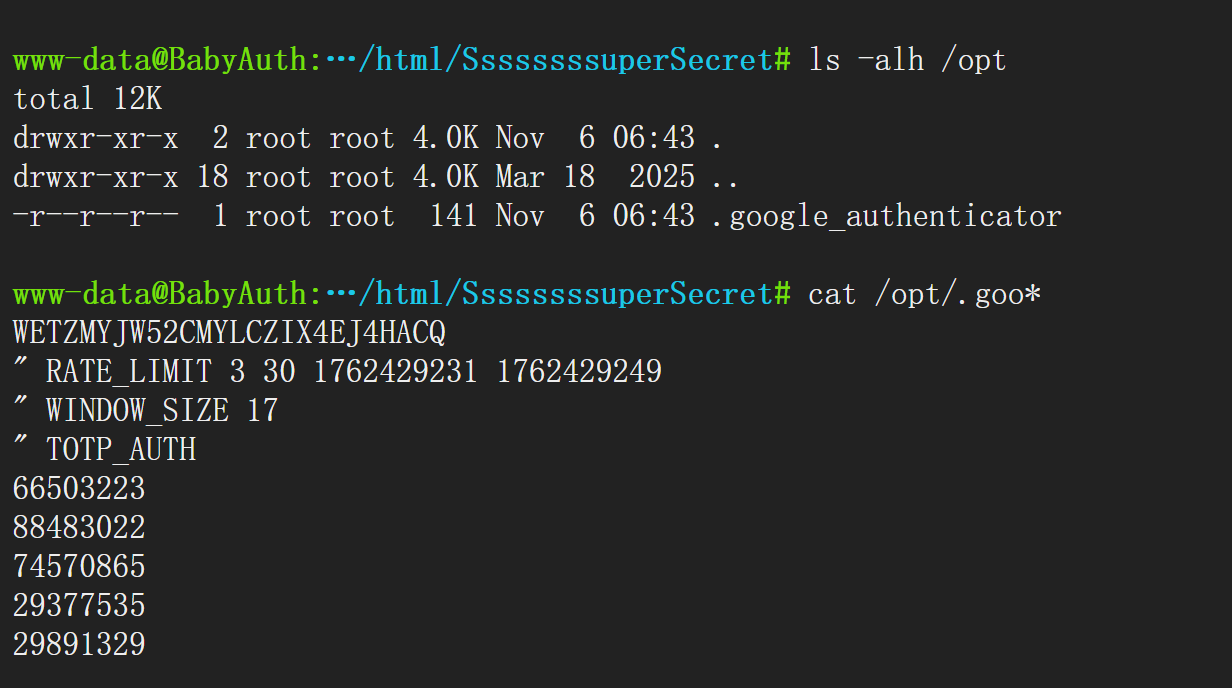
Task: Click the "cat /opt/.goo*" command text
Action: 925,294
